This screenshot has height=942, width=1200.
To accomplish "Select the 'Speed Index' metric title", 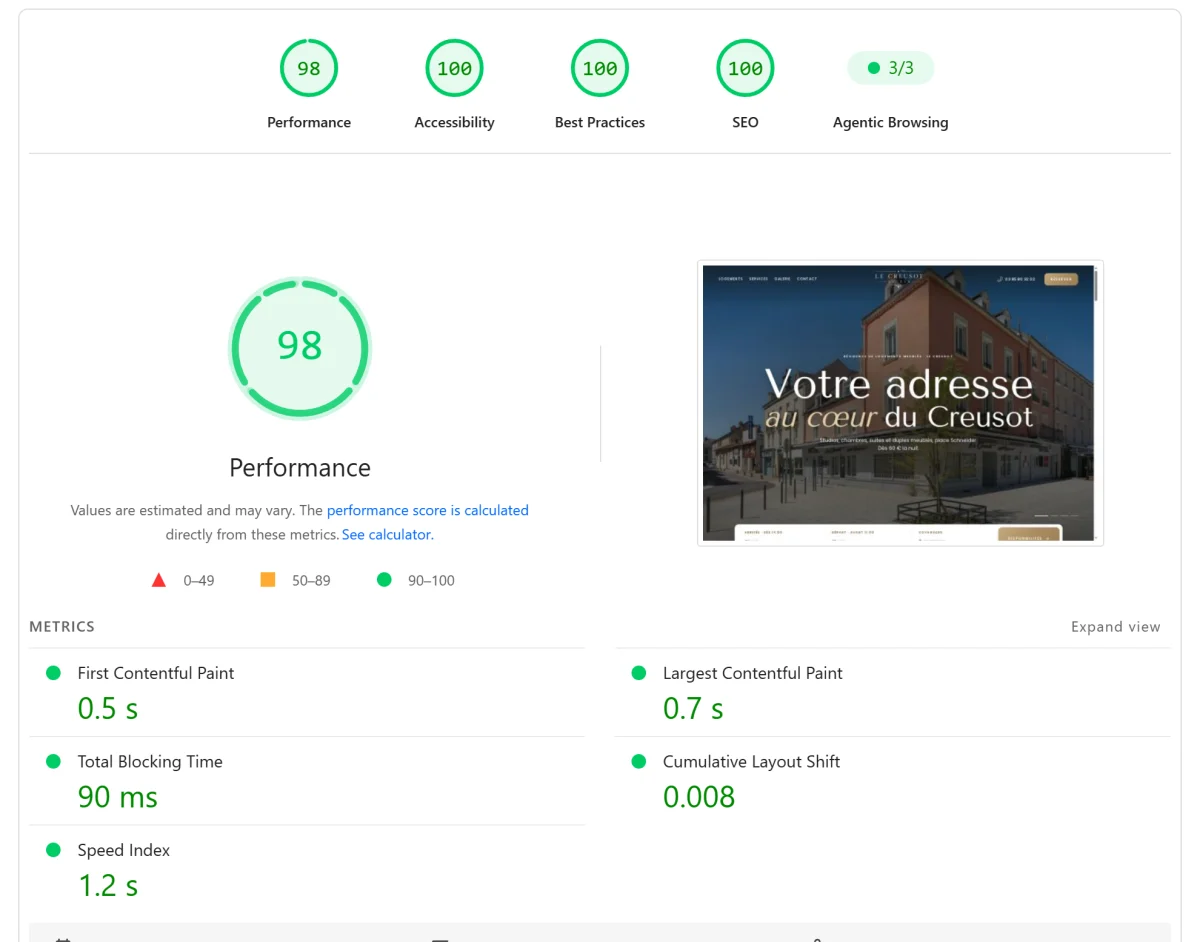I will 124,850.
